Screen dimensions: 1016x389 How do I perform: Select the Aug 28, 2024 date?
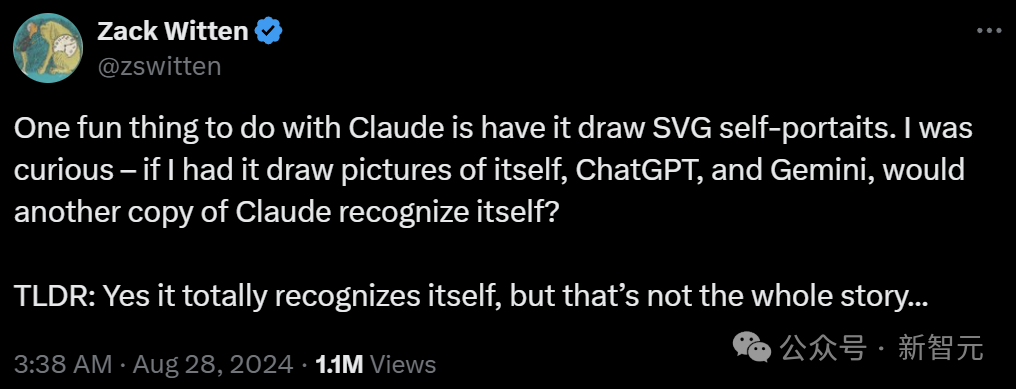(x=213, y=364)
